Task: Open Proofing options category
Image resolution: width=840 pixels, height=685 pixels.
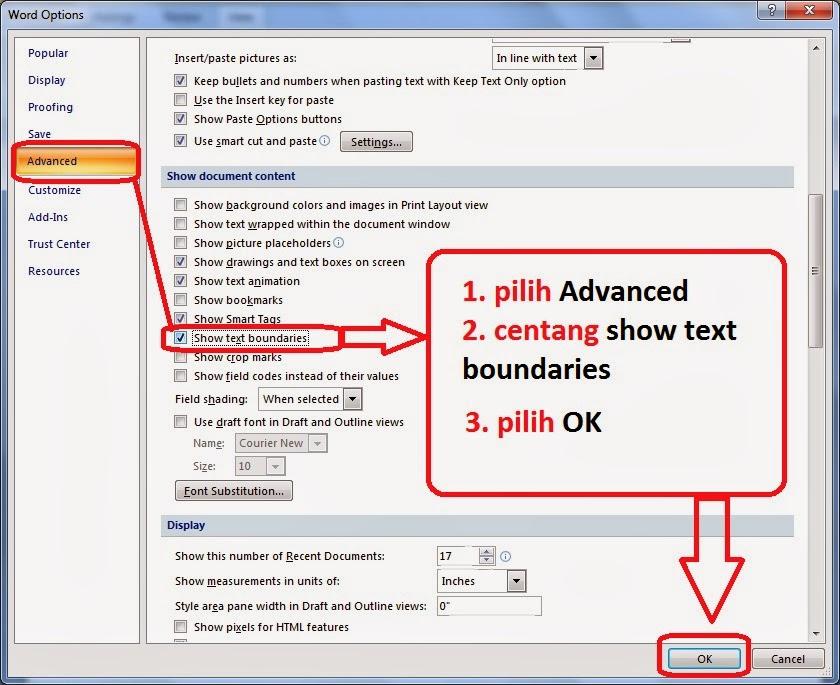Action: 50,107
